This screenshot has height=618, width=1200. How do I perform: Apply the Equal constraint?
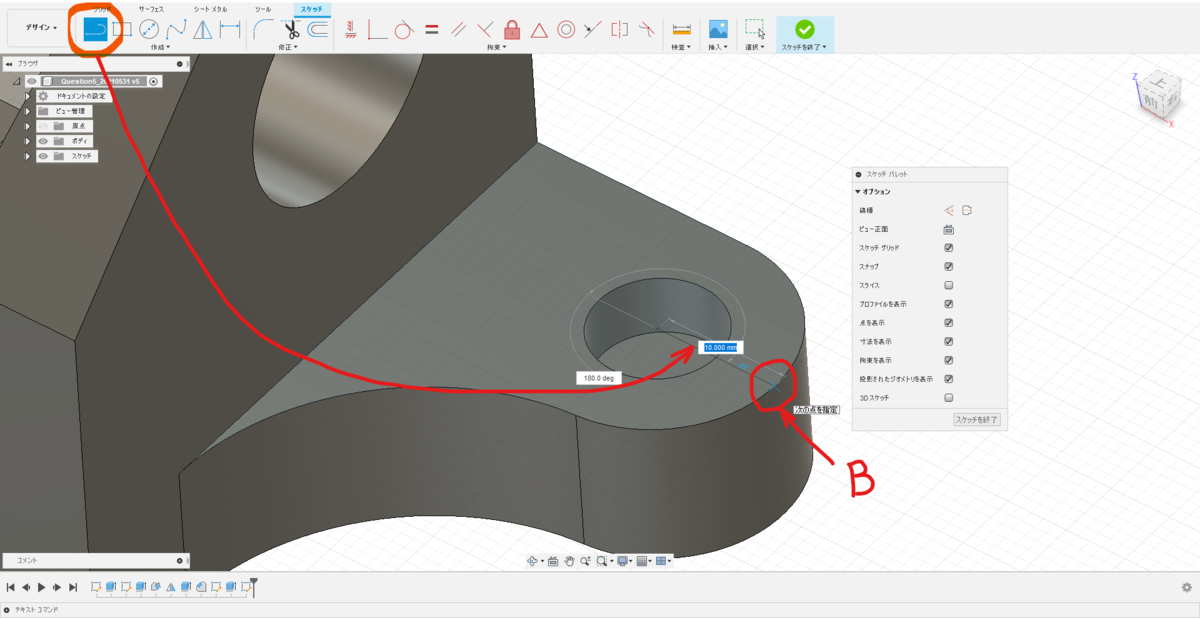(x=432, y=29)
